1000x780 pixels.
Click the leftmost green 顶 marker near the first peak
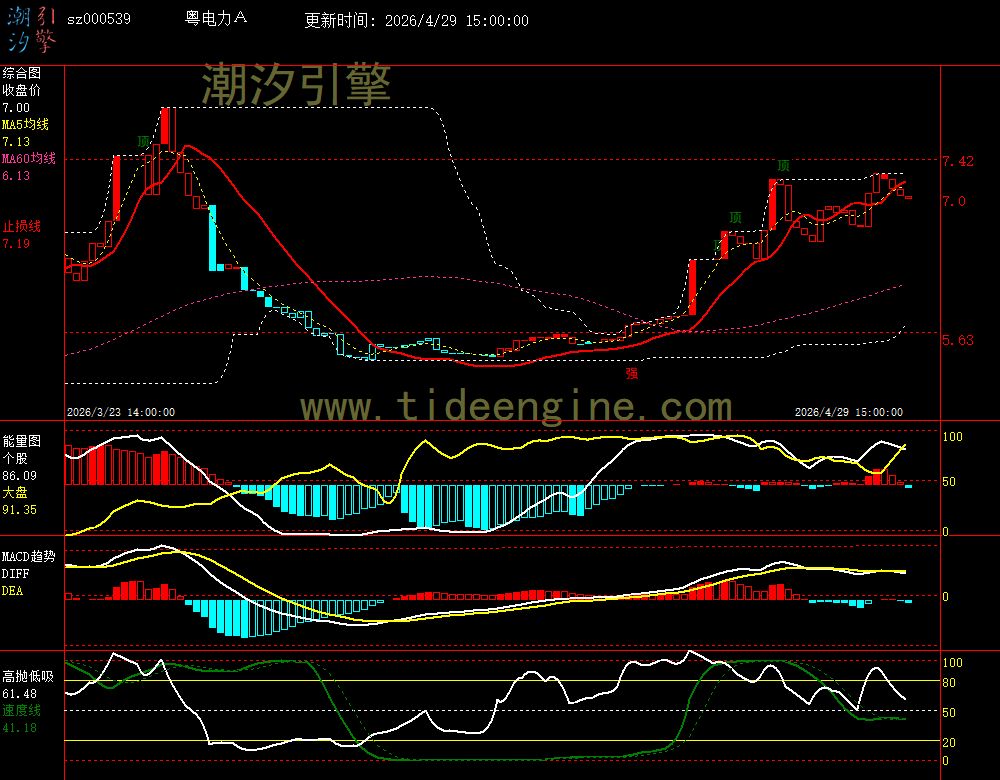point(144,141)
